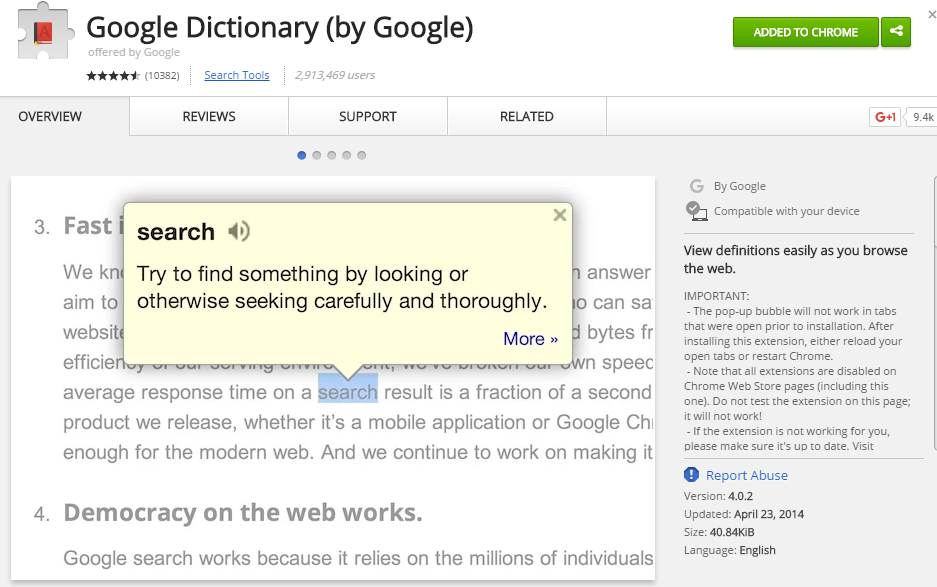This screenshot has height=587, width=937.
Task: Select the third screenshot carousel dot
Action: (x=332, y=155)
